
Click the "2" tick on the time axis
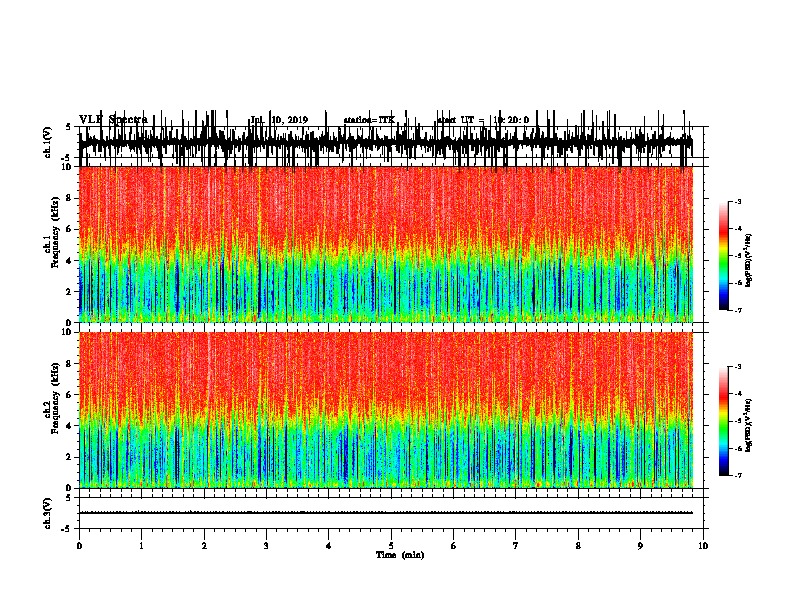point(204,545)
